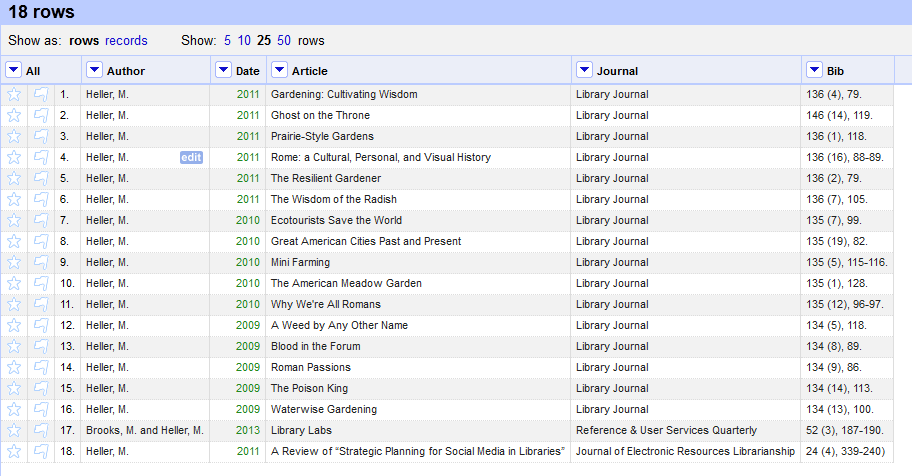Star the row The Poison King
The height and width of the screenshot is (476, 912).
(14, 388)
